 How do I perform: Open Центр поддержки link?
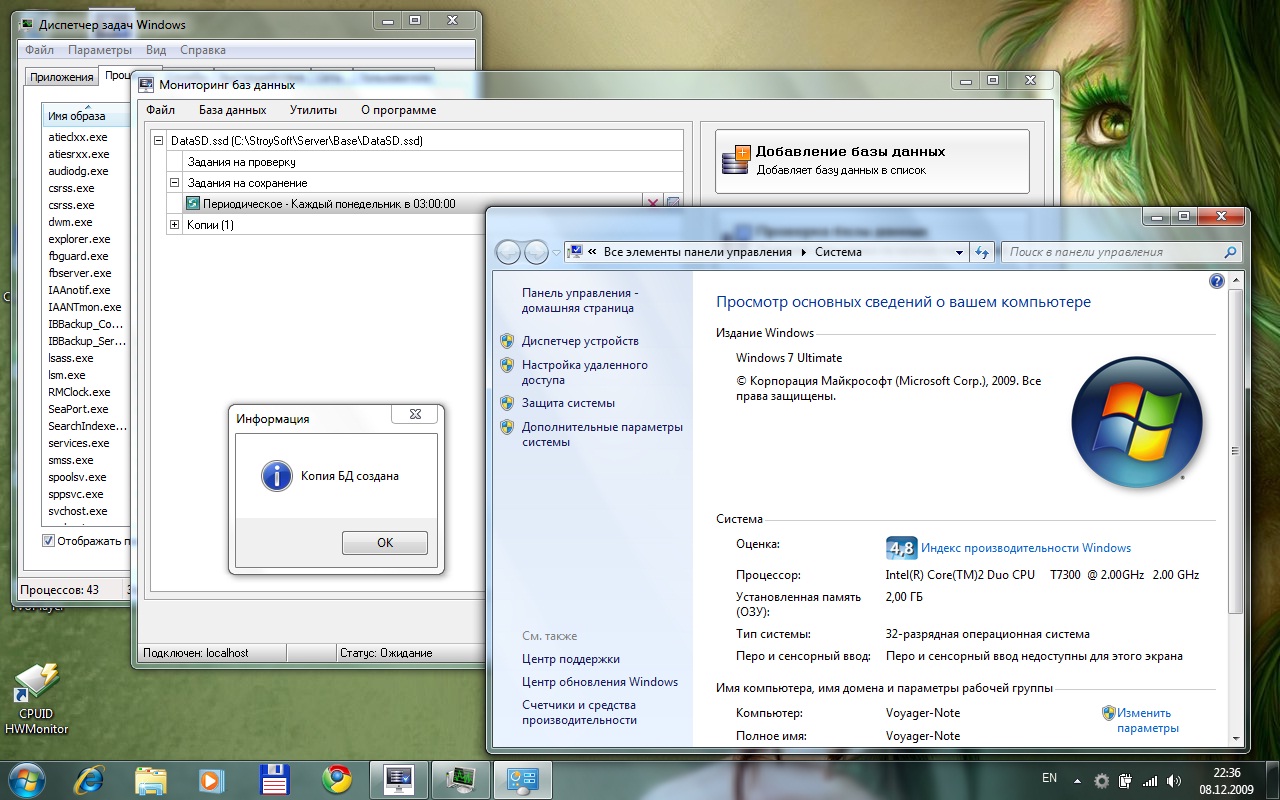click(571, 659)
